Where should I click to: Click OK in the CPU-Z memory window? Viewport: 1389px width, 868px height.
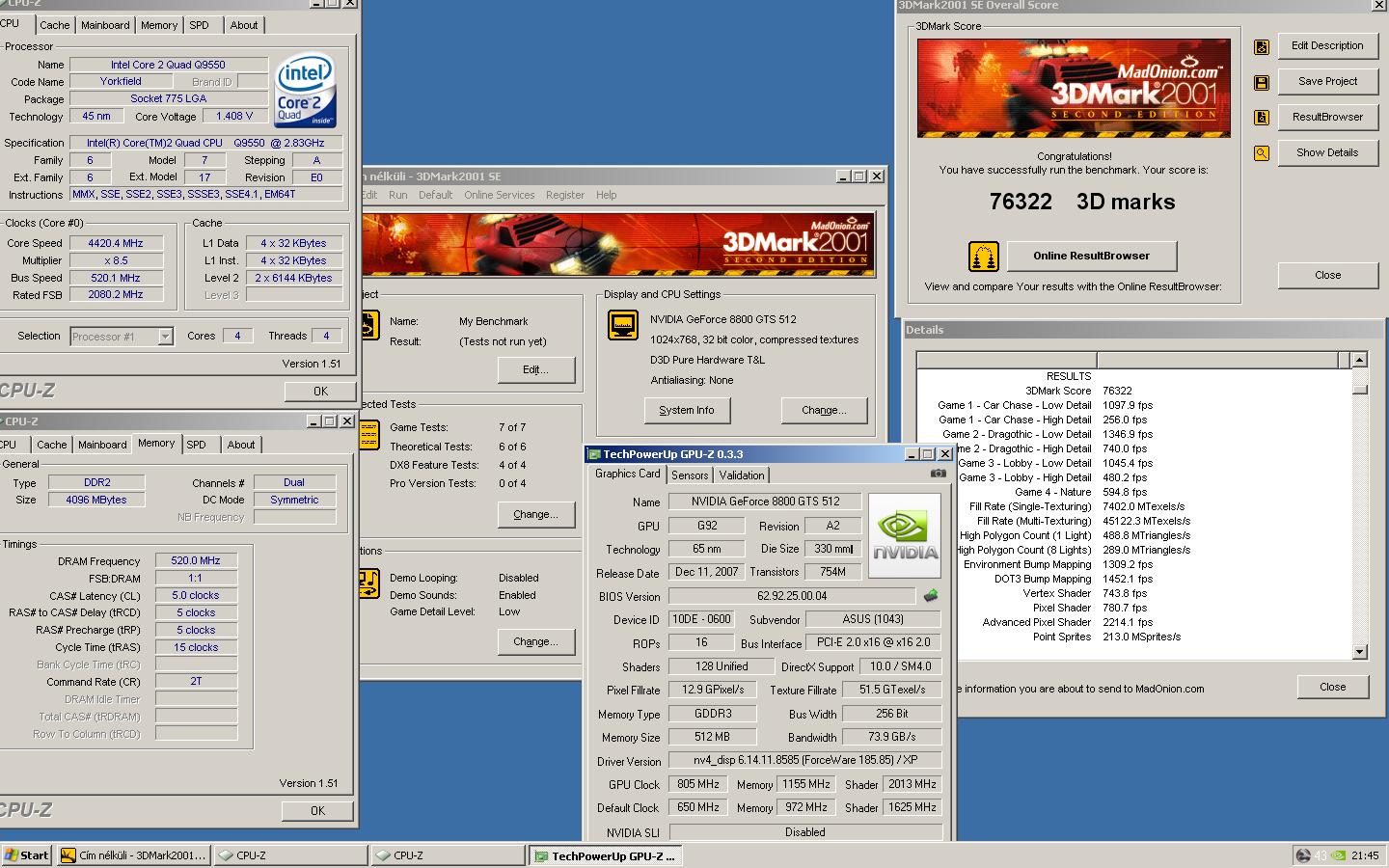click(x=317, y=811)
